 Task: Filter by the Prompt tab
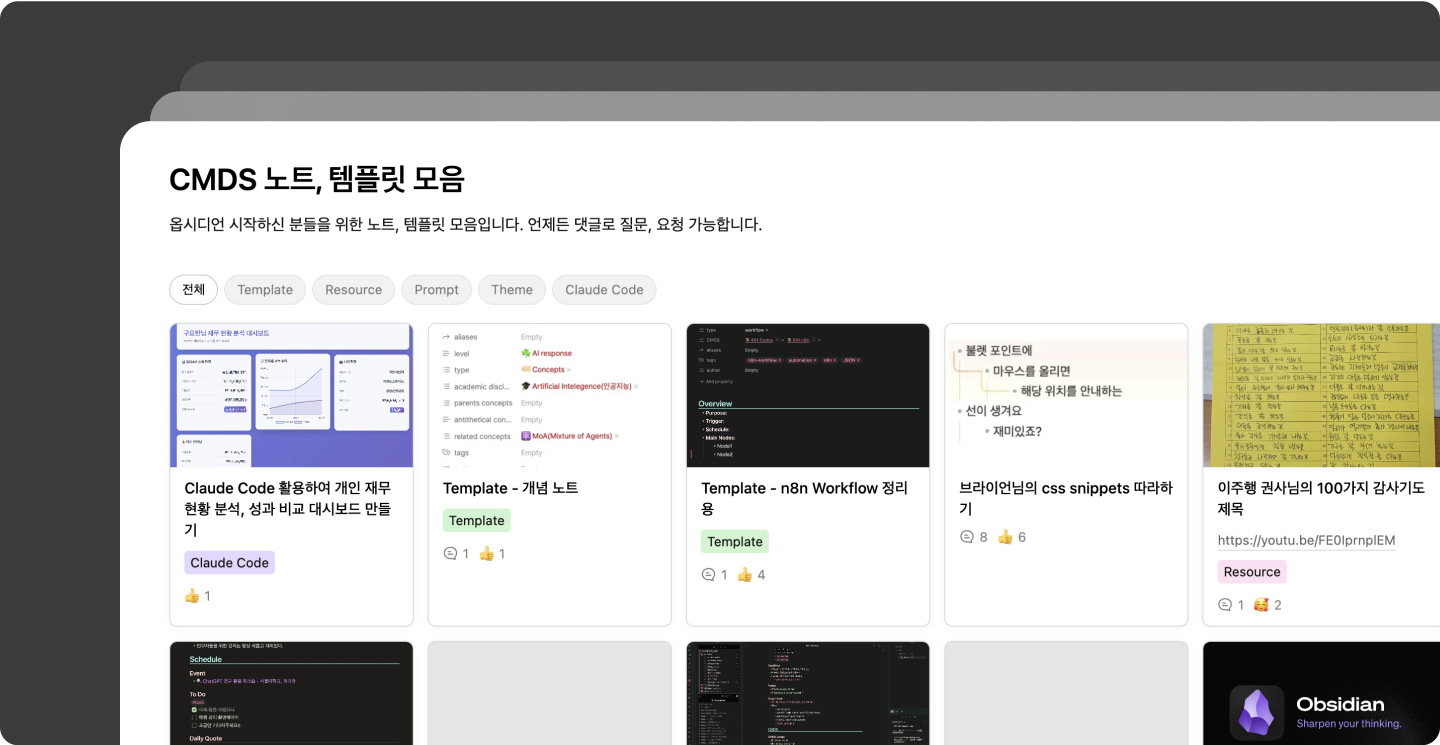tap(437, 290)
